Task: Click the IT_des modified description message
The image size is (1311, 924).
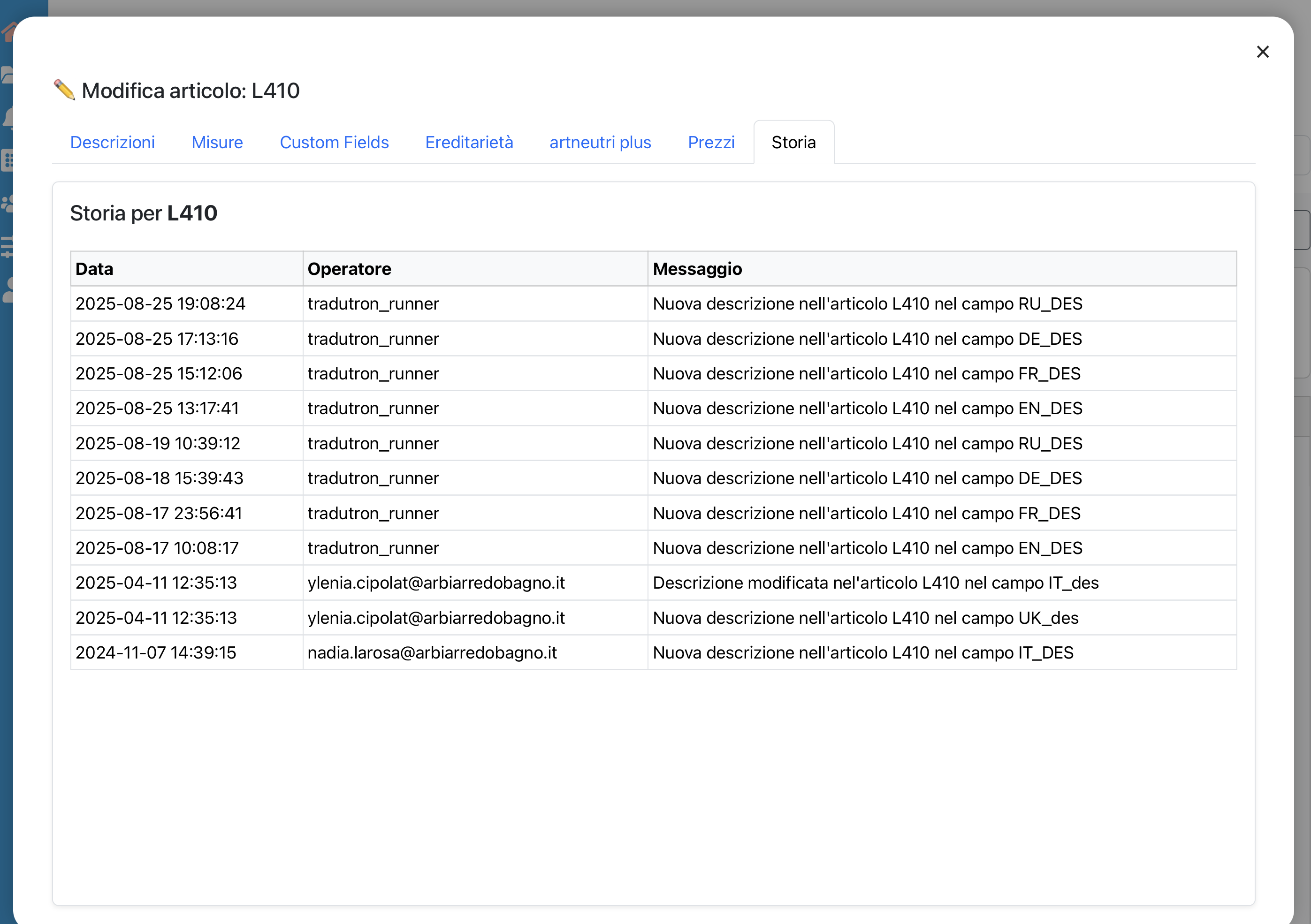Action: 876,583
